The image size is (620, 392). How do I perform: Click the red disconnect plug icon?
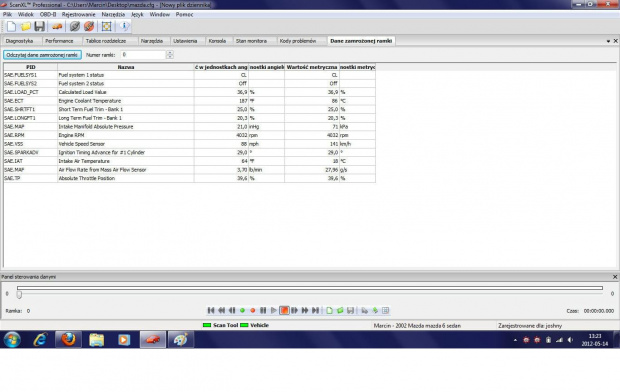[x=89, y=27]
